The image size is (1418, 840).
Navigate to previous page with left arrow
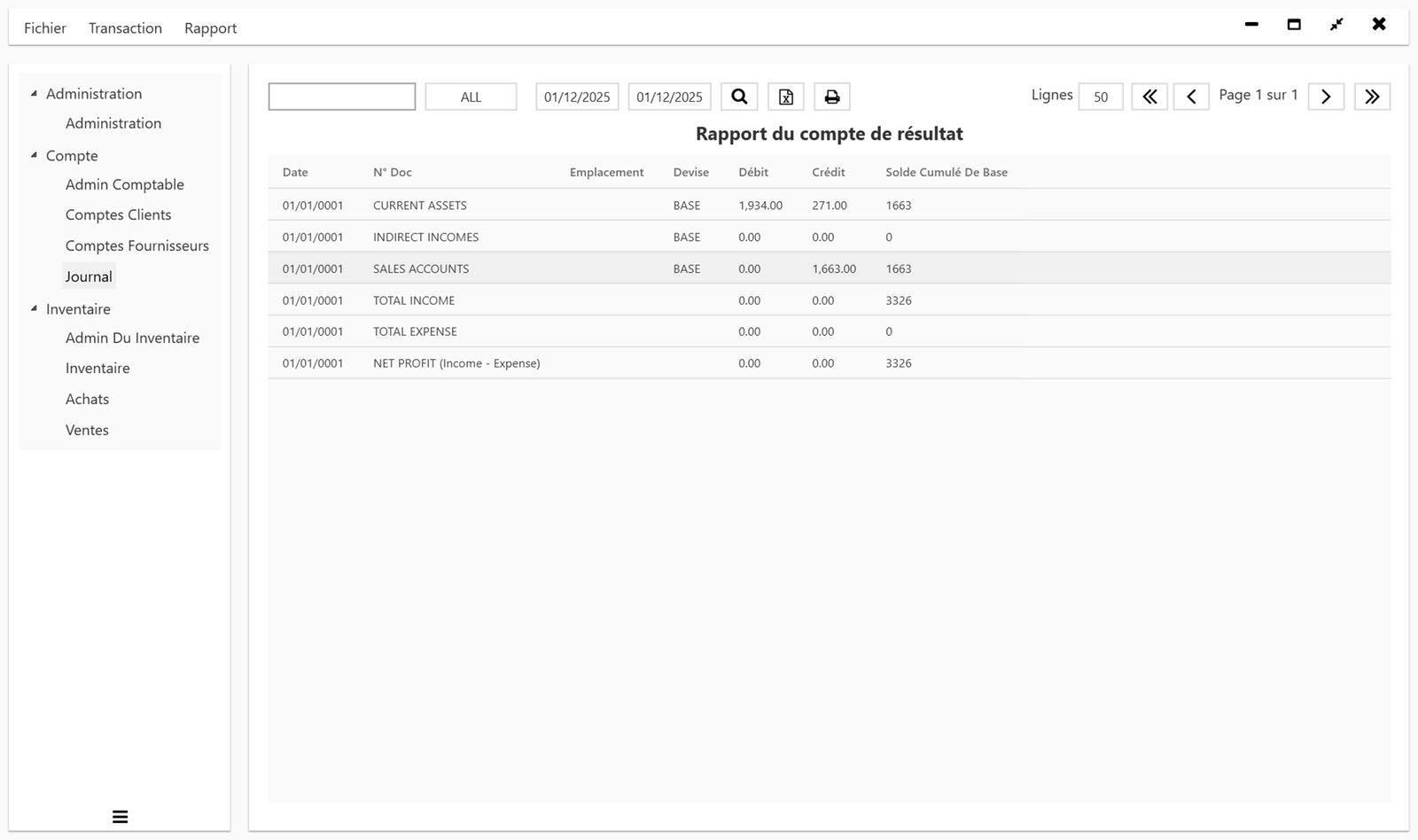point(1191,96)
